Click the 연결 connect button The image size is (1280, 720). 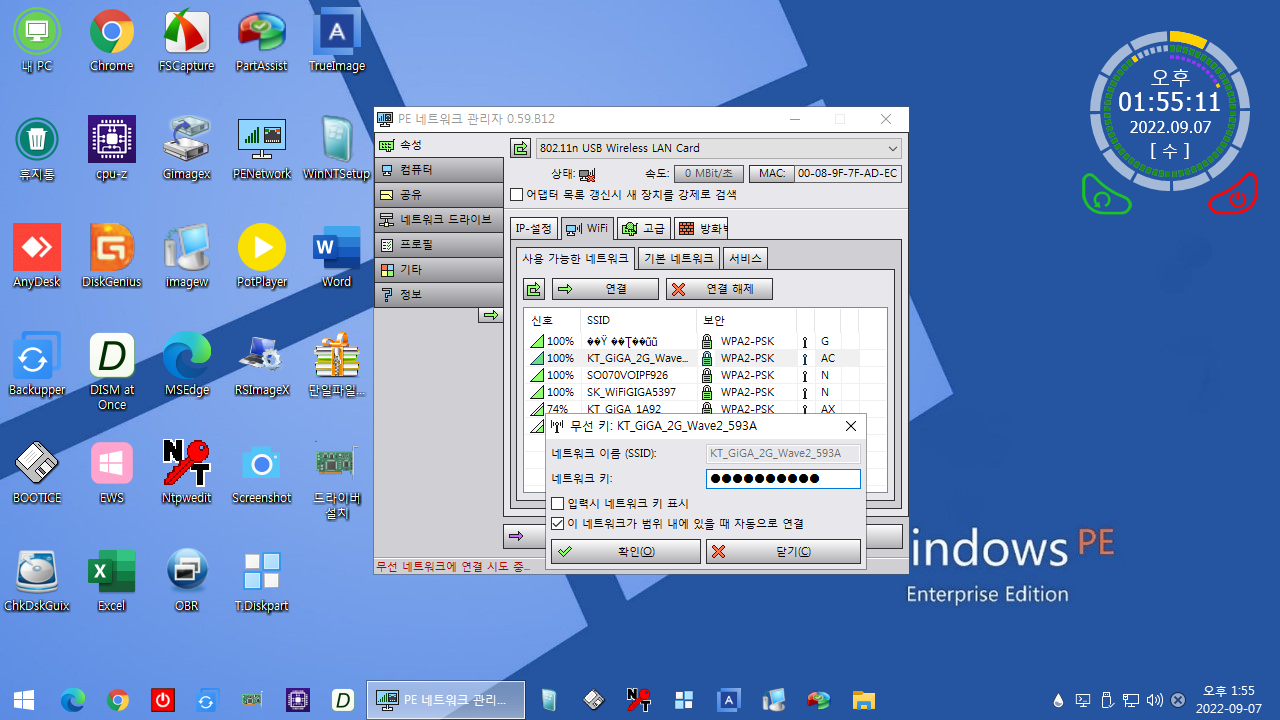(x=605, y=289)
